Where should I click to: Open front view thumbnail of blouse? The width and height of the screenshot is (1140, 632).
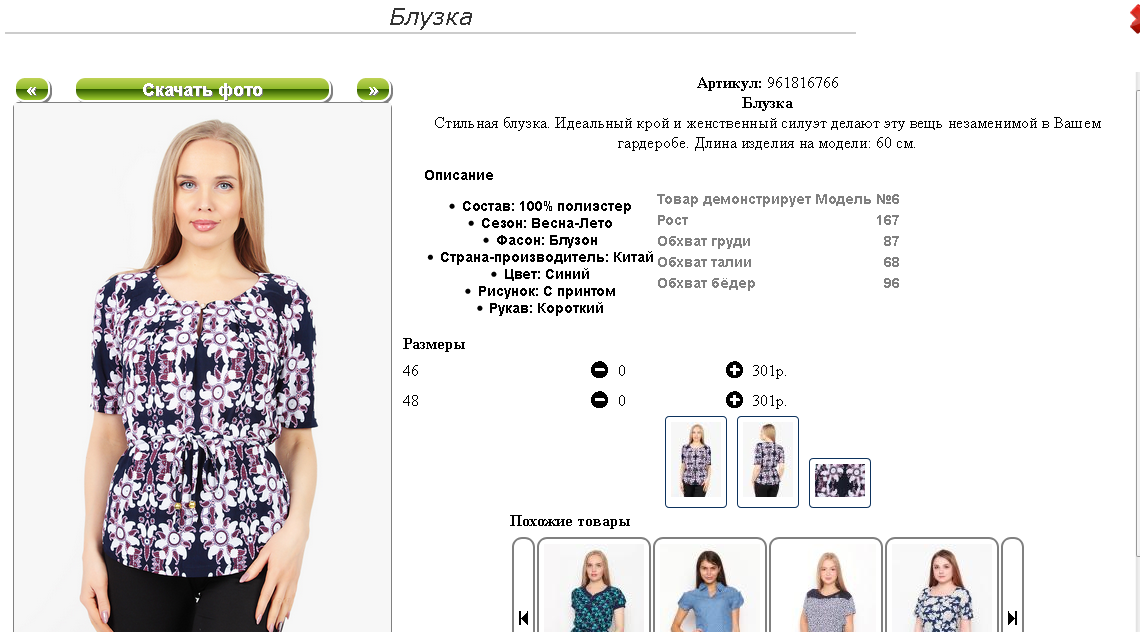[x=696, y=462]
